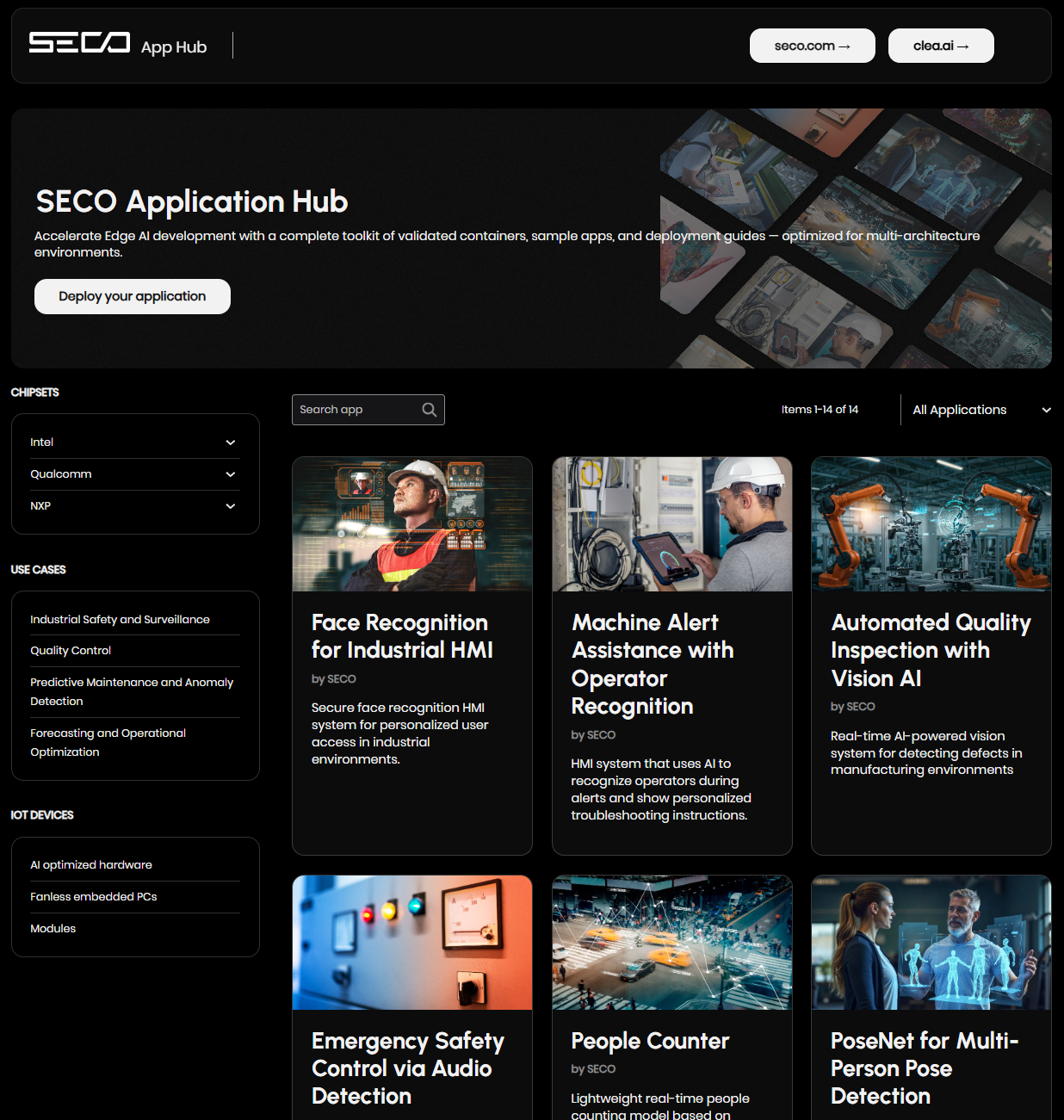Expand the Qualcomm chipsets dropdown
Viewport: 1064px width, 1120px height.
click(134, 473)
